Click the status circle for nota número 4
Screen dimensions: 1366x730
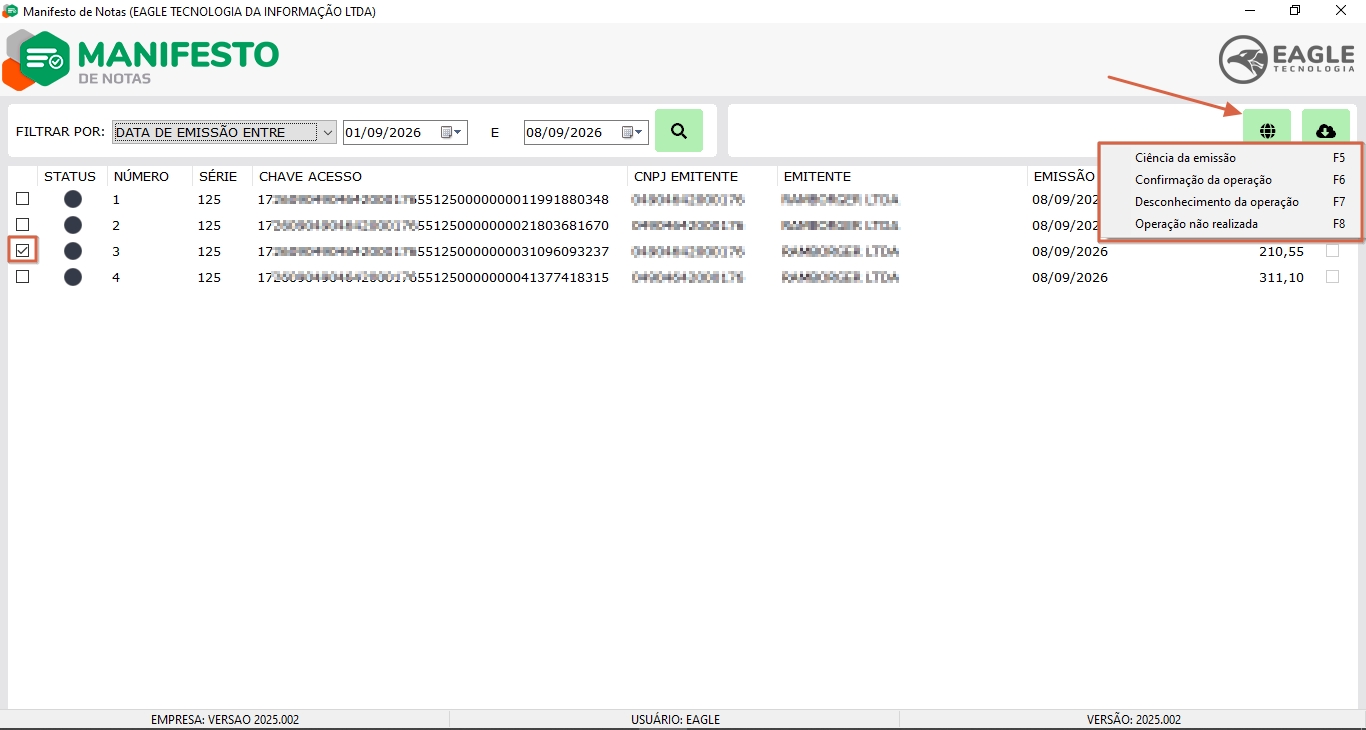[73, 277]
